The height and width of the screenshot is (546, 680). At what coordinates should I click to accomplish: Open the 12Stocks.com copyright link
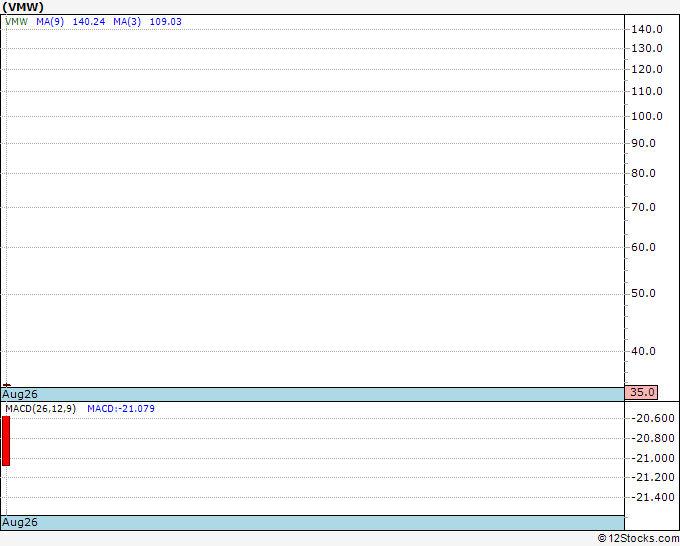[x=638, y=539]
